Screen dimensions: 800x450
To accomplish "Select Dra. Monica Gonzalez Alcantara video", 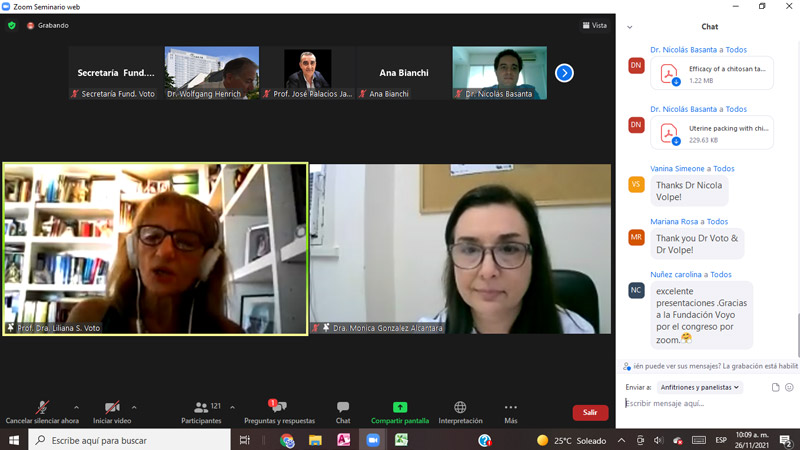I will [x=460, y=249].
